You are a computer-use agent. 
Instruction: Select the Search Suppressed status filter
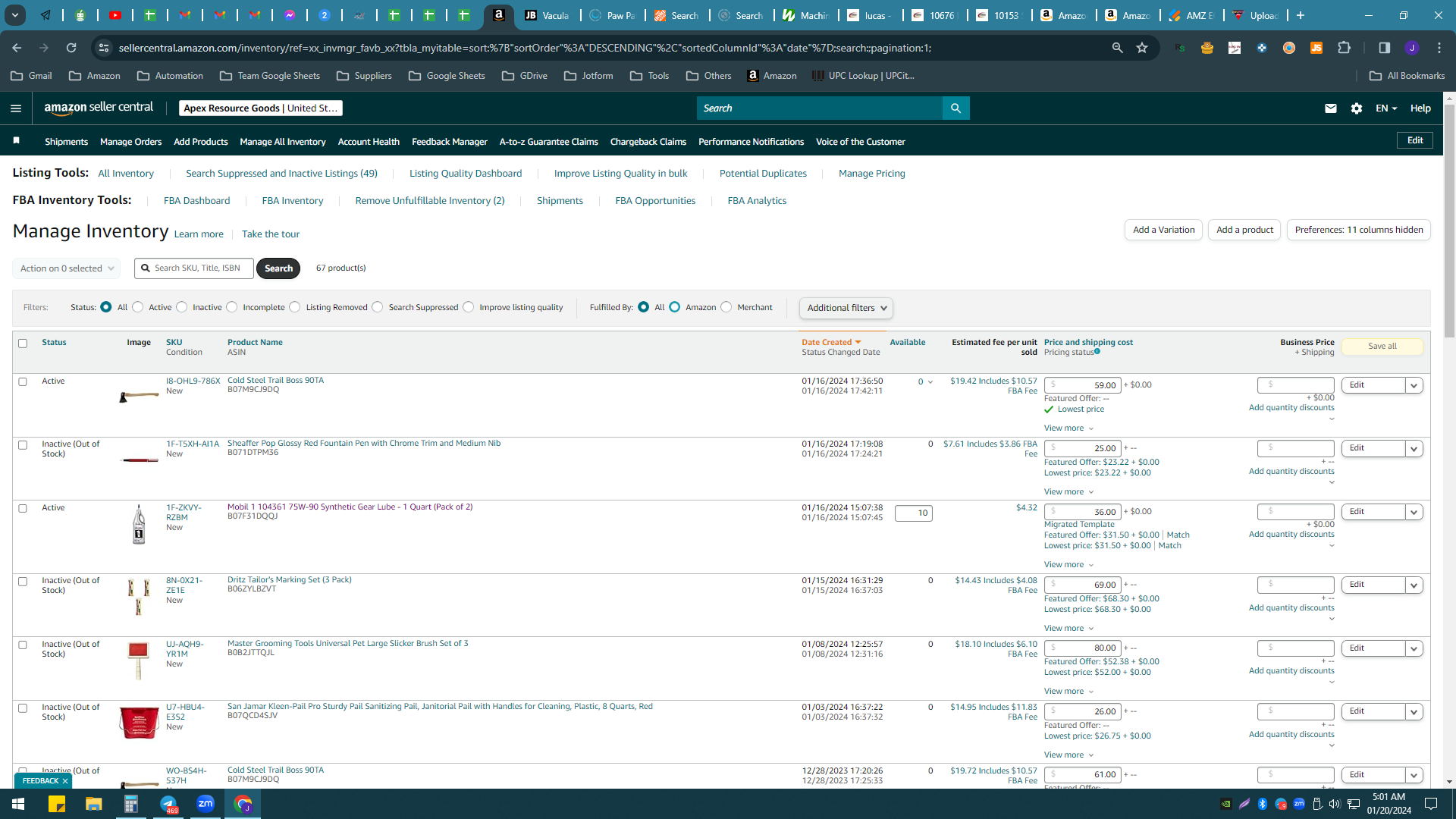pos(378,307)
